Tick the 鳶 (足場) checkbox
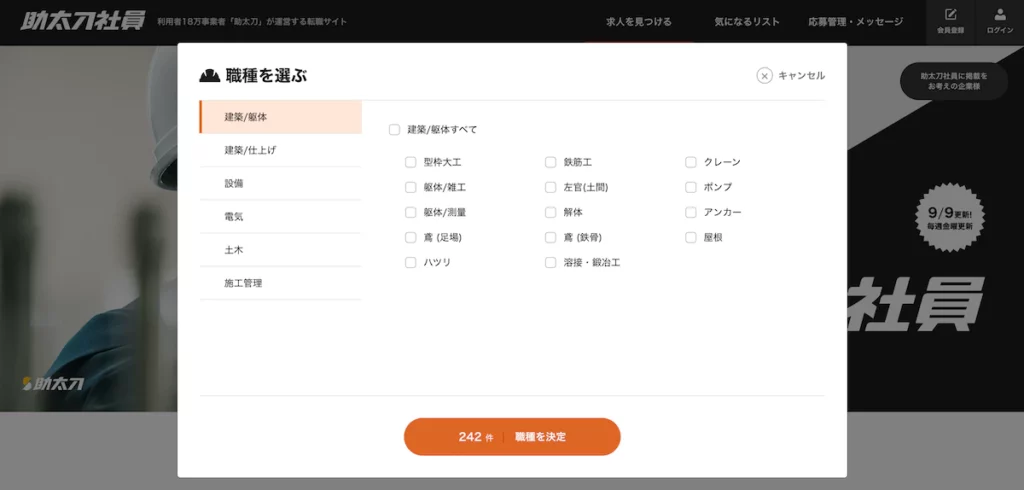Screen dimensions: 1024x490 410,238
